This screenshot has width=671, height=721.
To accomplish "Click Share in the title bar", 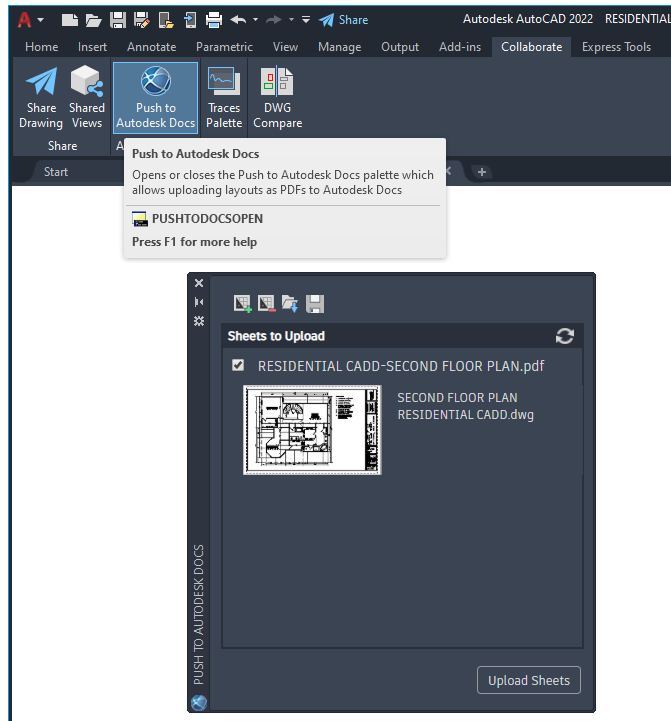I will click(344, 20).
